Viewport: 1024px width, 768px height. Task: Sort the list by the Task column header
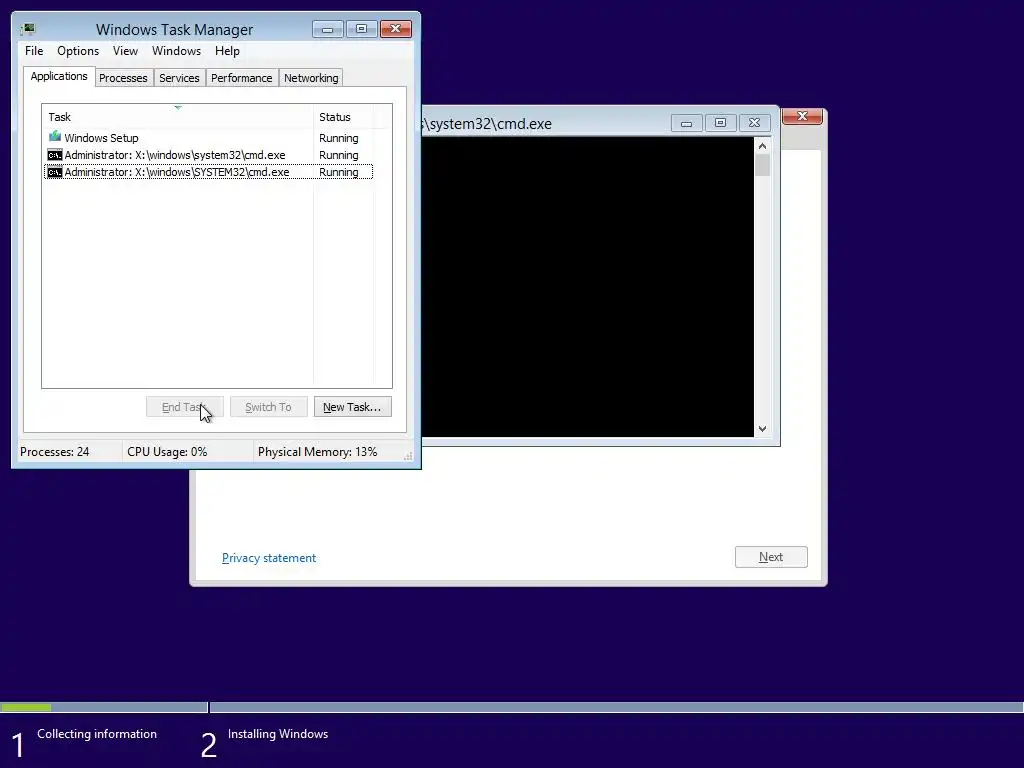(x=178, y=117)
